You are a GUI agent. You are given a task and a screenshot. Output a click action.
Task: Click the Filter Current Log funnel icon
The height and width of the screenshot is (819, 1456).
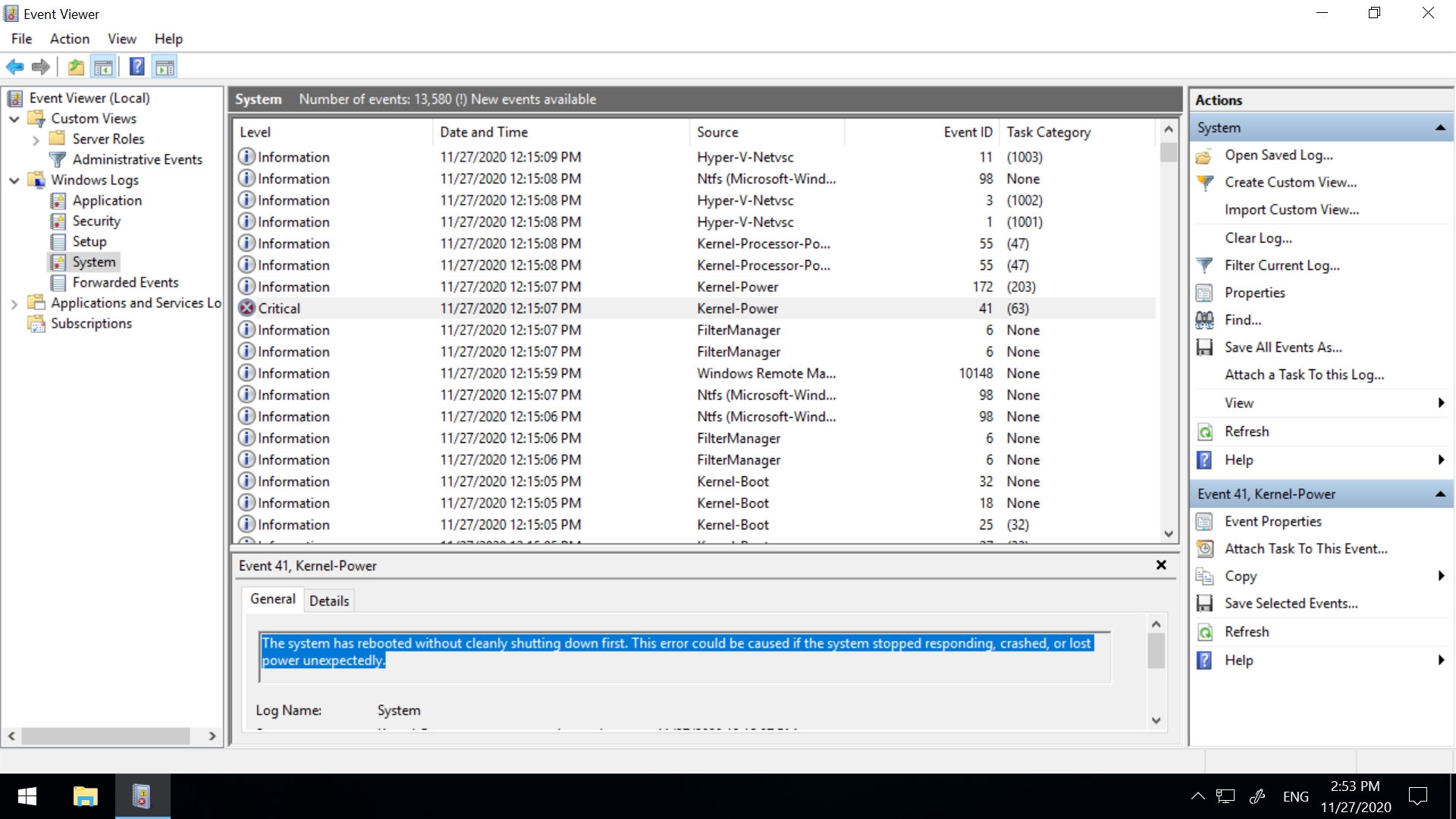pyautogui.click(x=1204, y=265)
